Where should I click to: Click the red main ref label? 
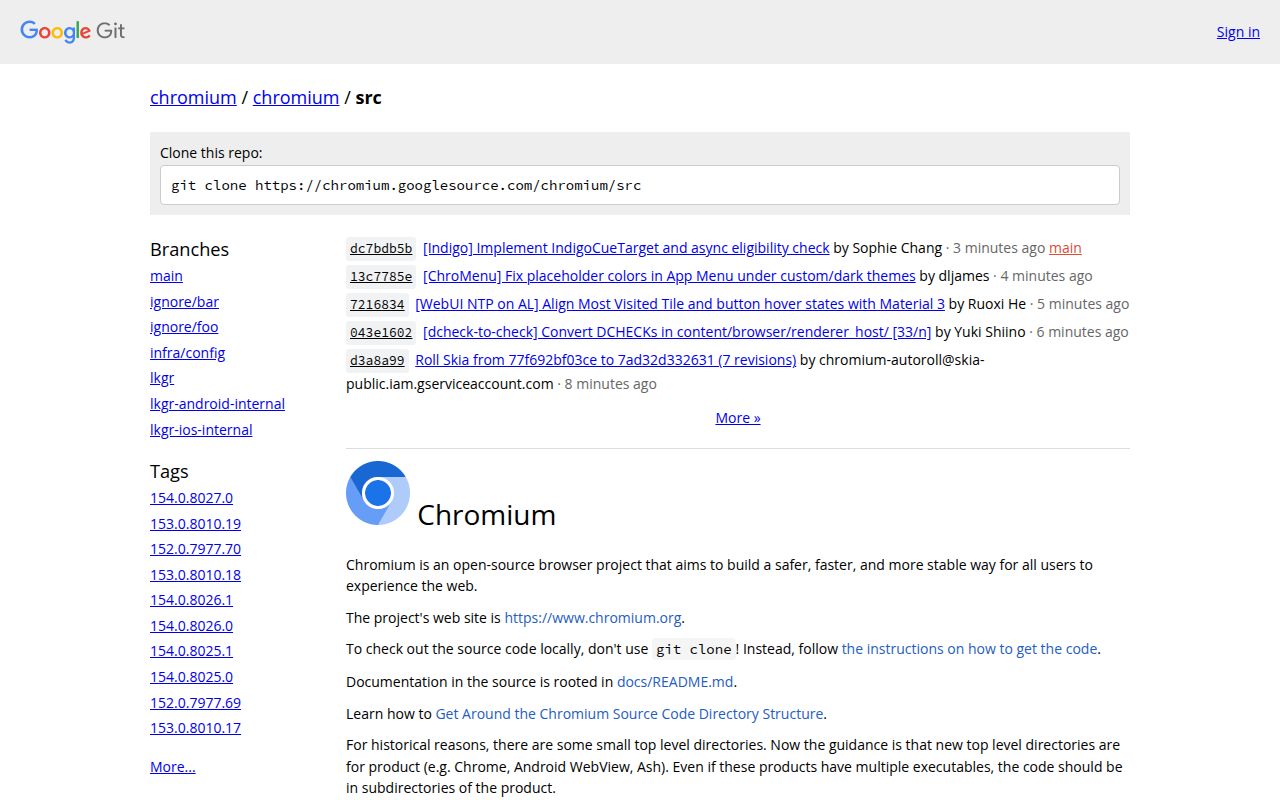(1065, 248)
